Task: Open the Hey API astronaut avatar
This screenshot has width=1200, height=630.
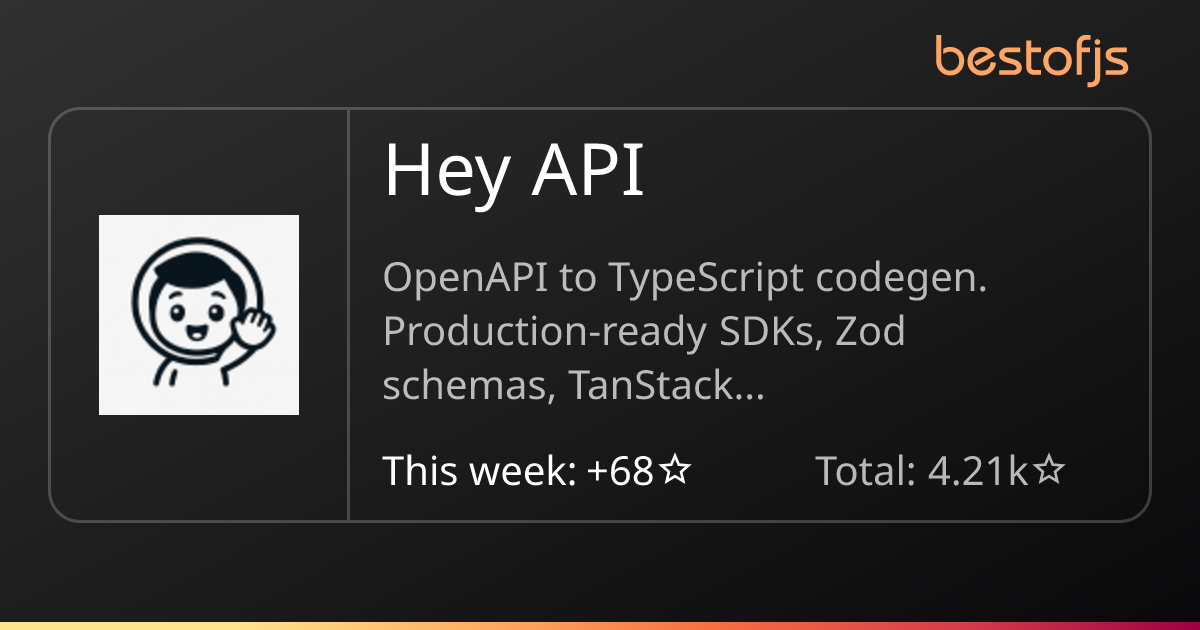Action: tap(199, 315)
